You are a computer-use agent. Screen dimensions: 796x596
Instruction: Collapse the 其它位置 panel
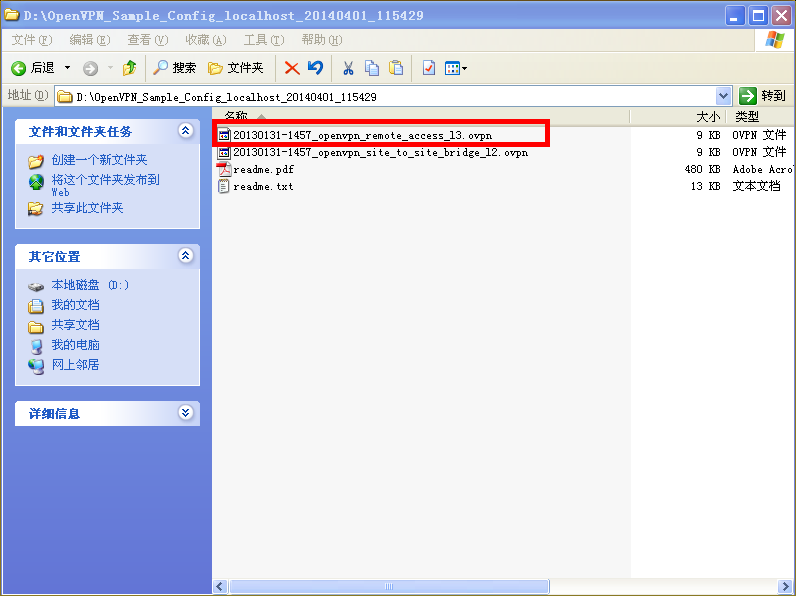click(x=186, y=256)
